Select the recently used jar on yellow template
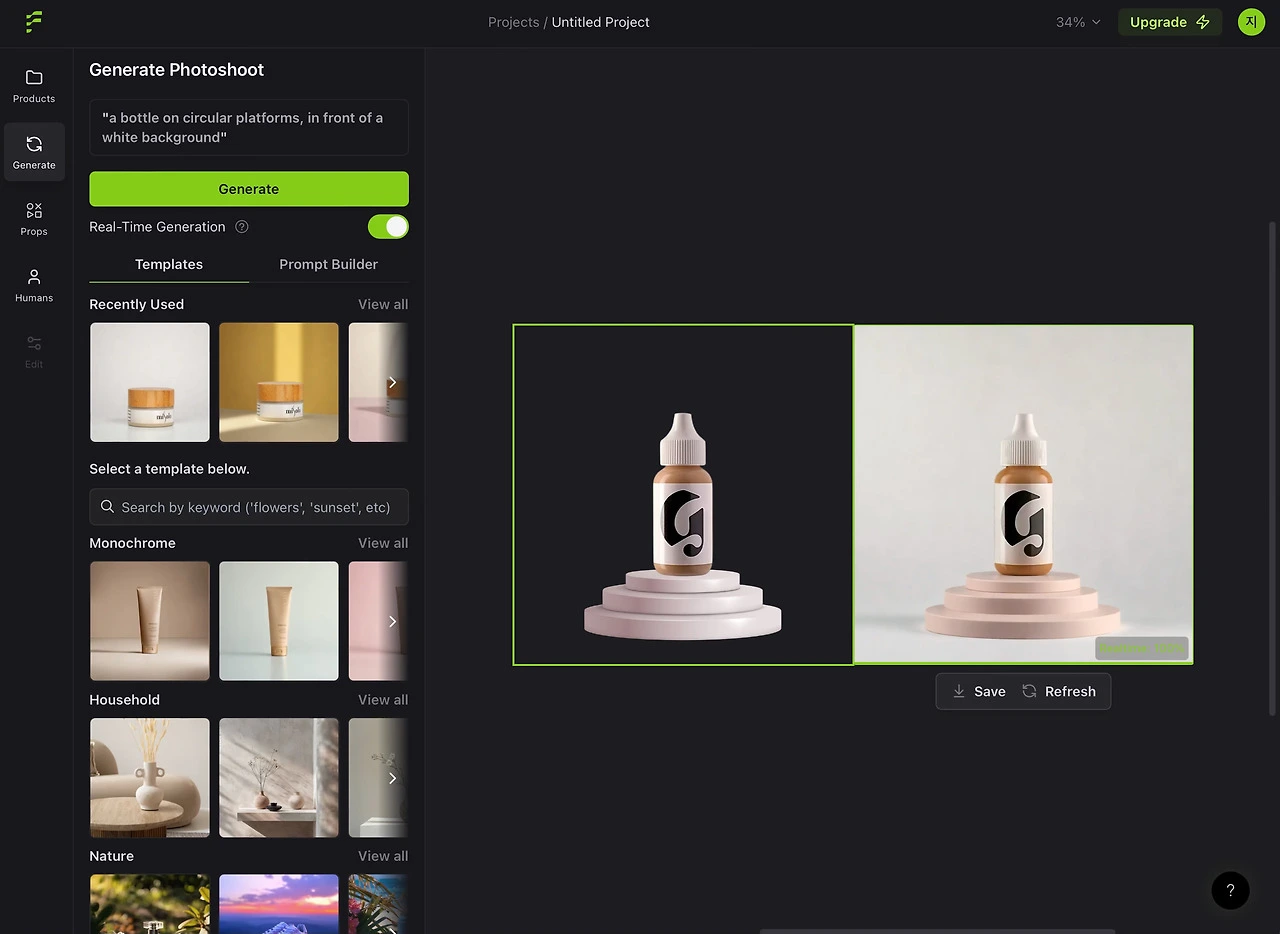Screen dimensions: 1280x934 tap(279, 382)
